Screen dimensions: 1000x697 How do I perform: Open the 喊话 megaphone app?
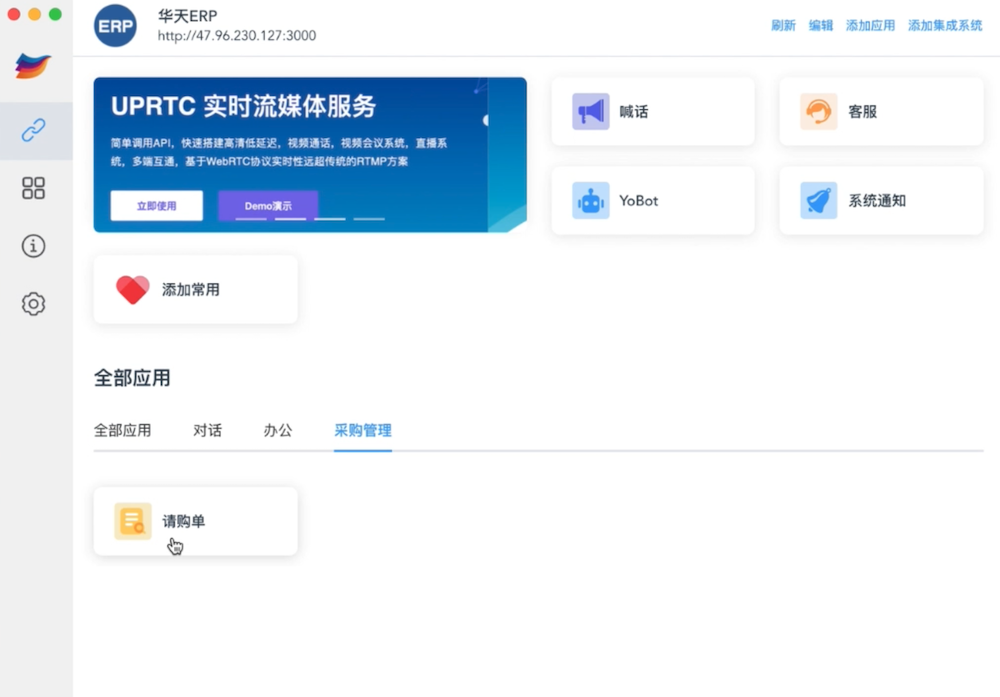click(653, 112)
